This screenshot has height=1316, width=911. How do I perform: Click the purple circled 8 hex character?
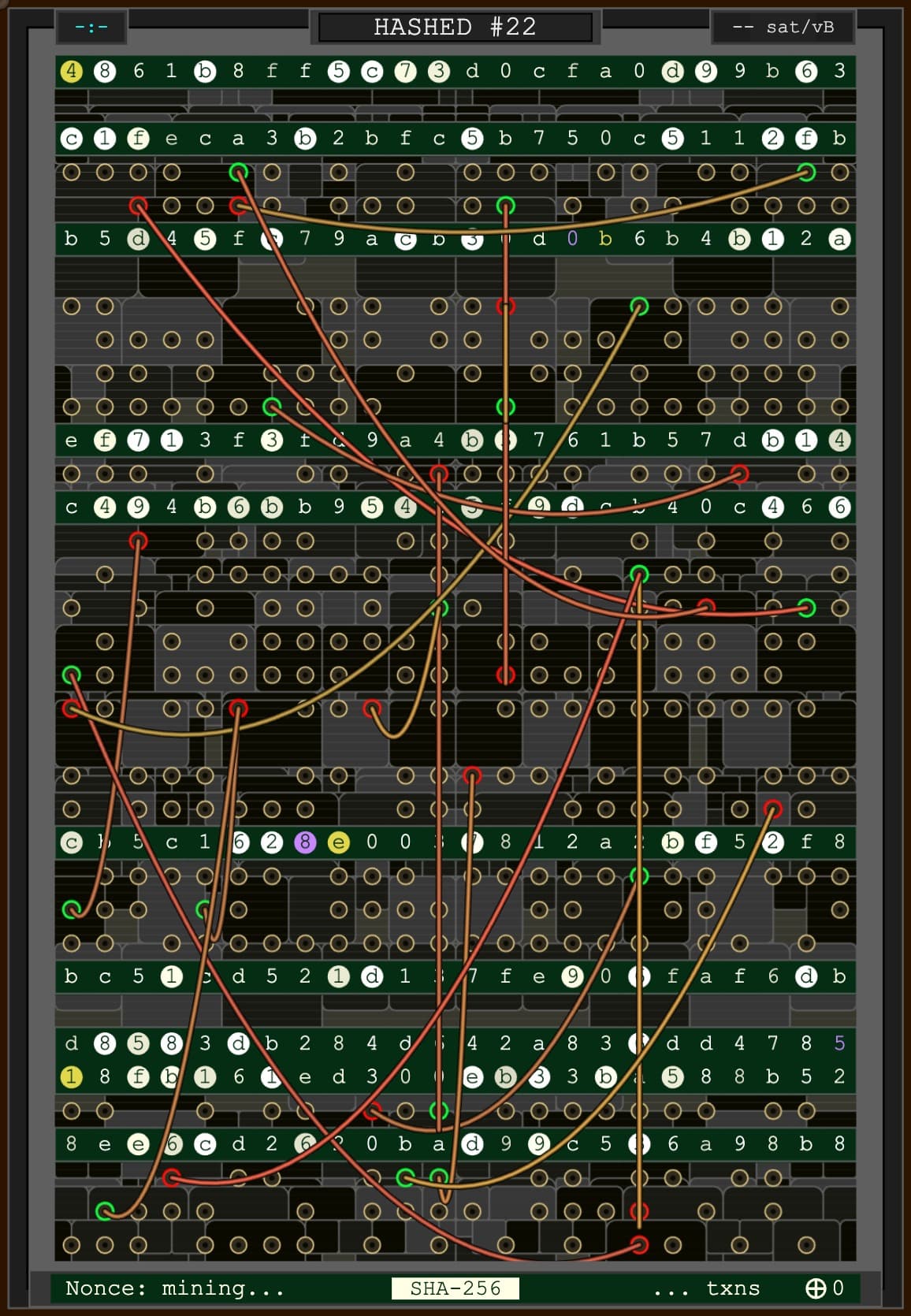coord(305,842)
